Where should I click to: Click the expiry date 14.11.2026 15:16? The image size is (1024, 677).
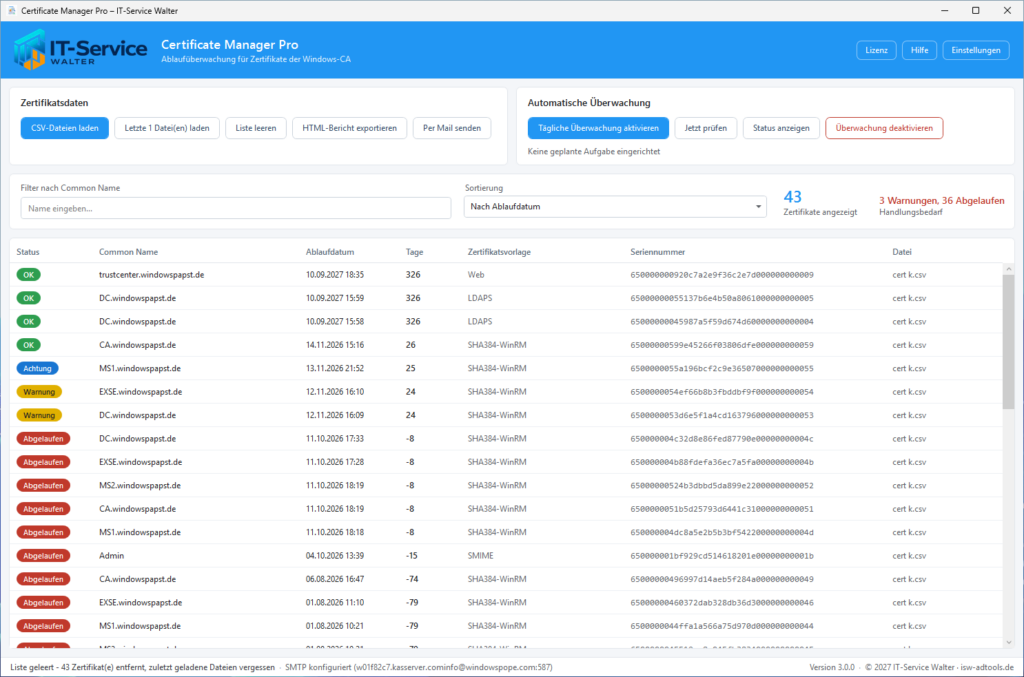click(x=335, y=345)
